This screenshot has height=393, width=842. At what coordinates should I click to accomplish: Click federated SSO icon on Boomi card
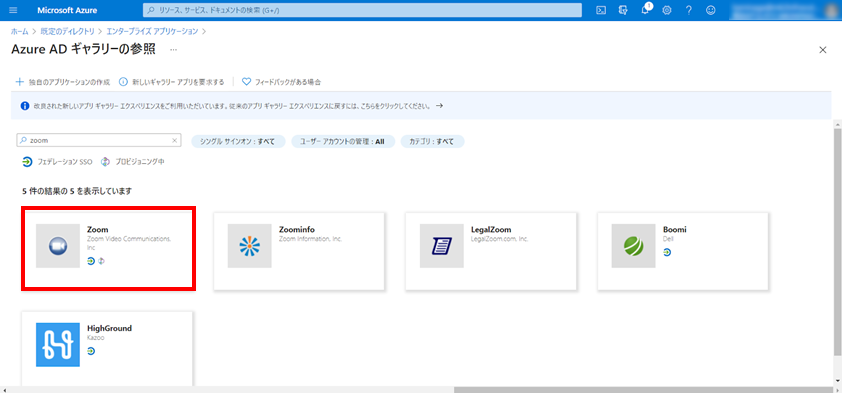(x=667, y=252)
